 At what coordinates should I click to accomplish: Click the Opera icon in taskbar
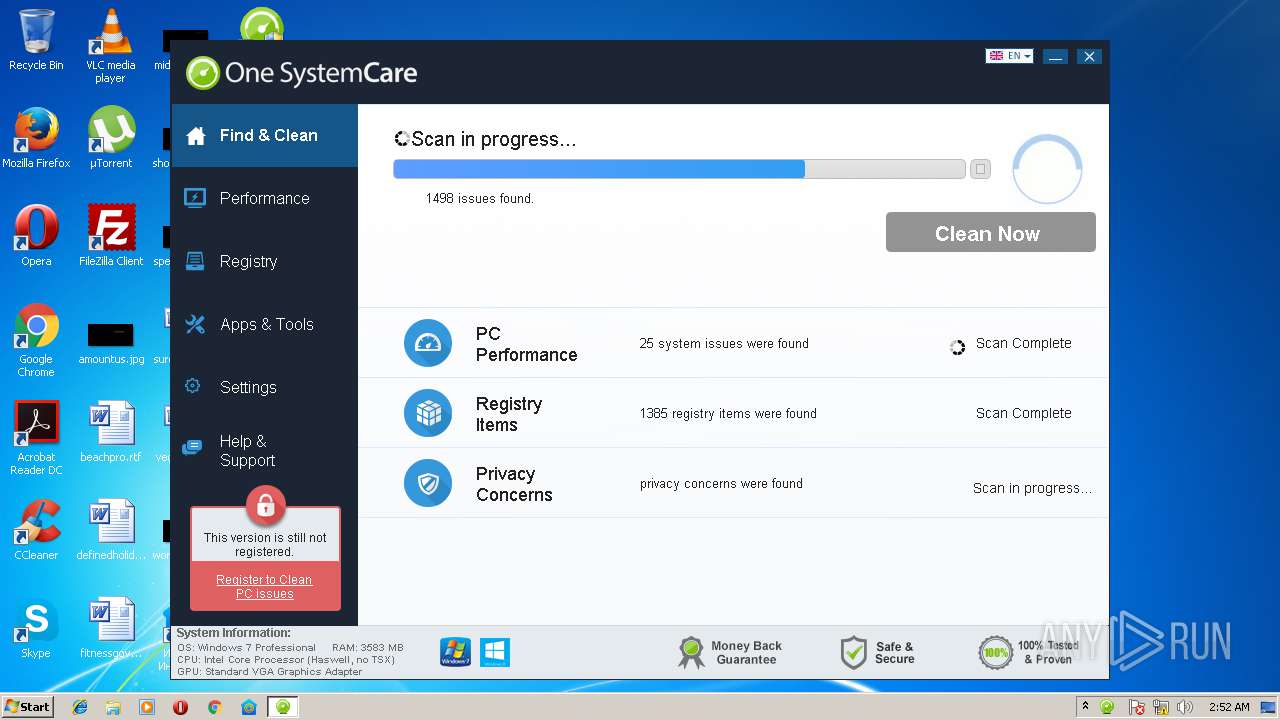(180, 707)
